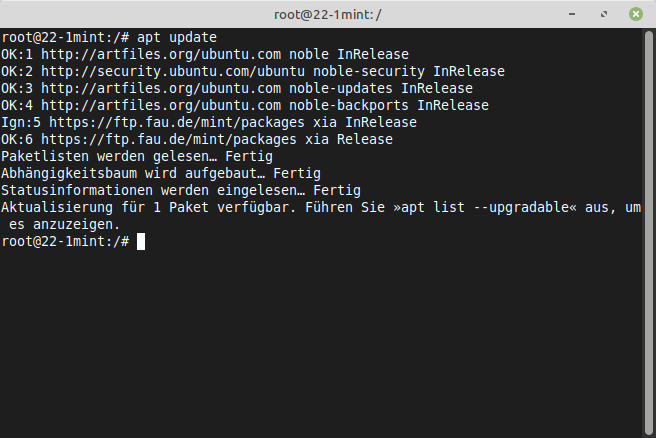Click the 'apt update' command text
Screen dimensions: 656x438
tap(177, 38)
